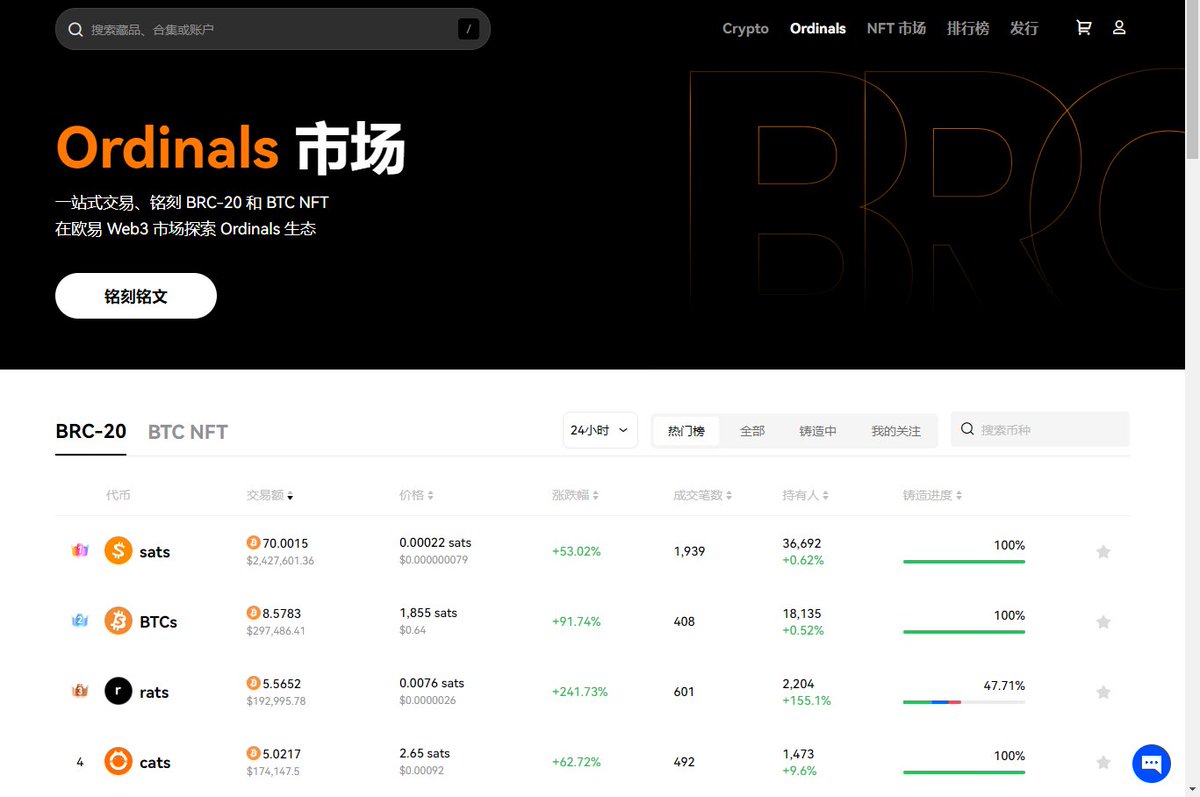
Task: Click the 代币 column header
Action: (x=118, y=495)
